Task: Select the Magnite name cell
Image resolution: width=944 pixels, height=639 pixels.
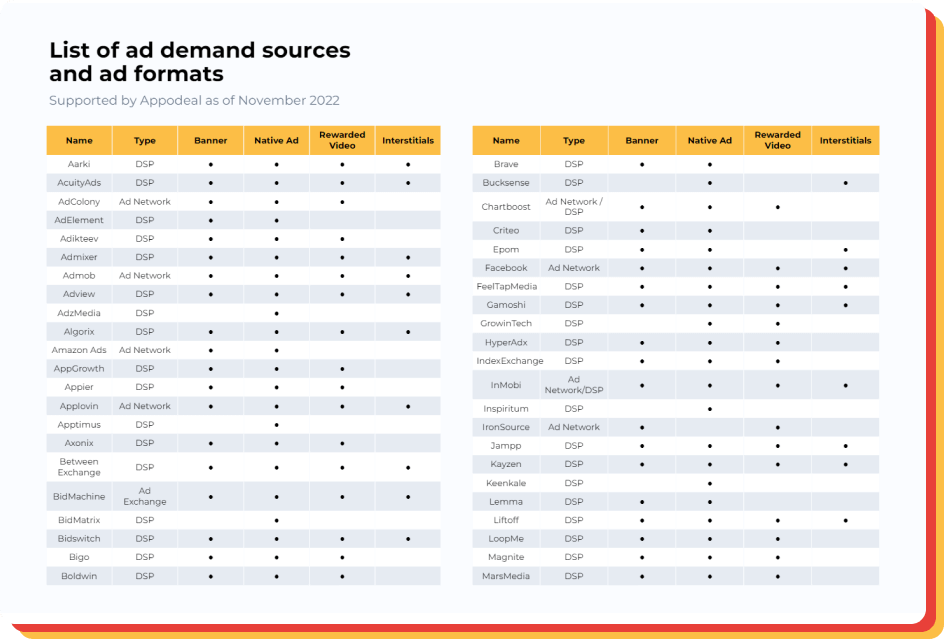Action: point(506,558)
